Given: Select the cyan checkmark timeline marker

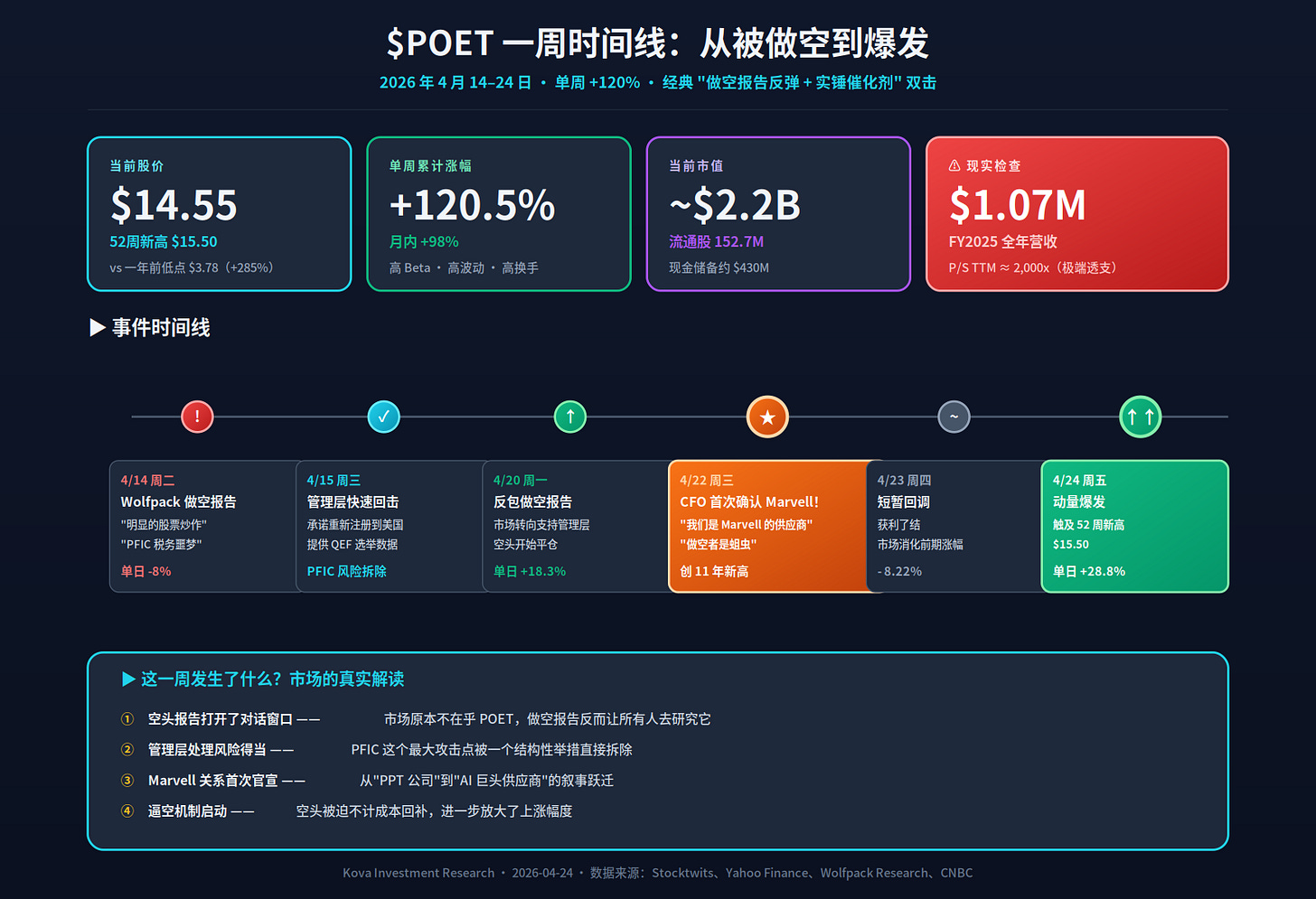Looking at the screenshot, I should [x=384, y=417].
